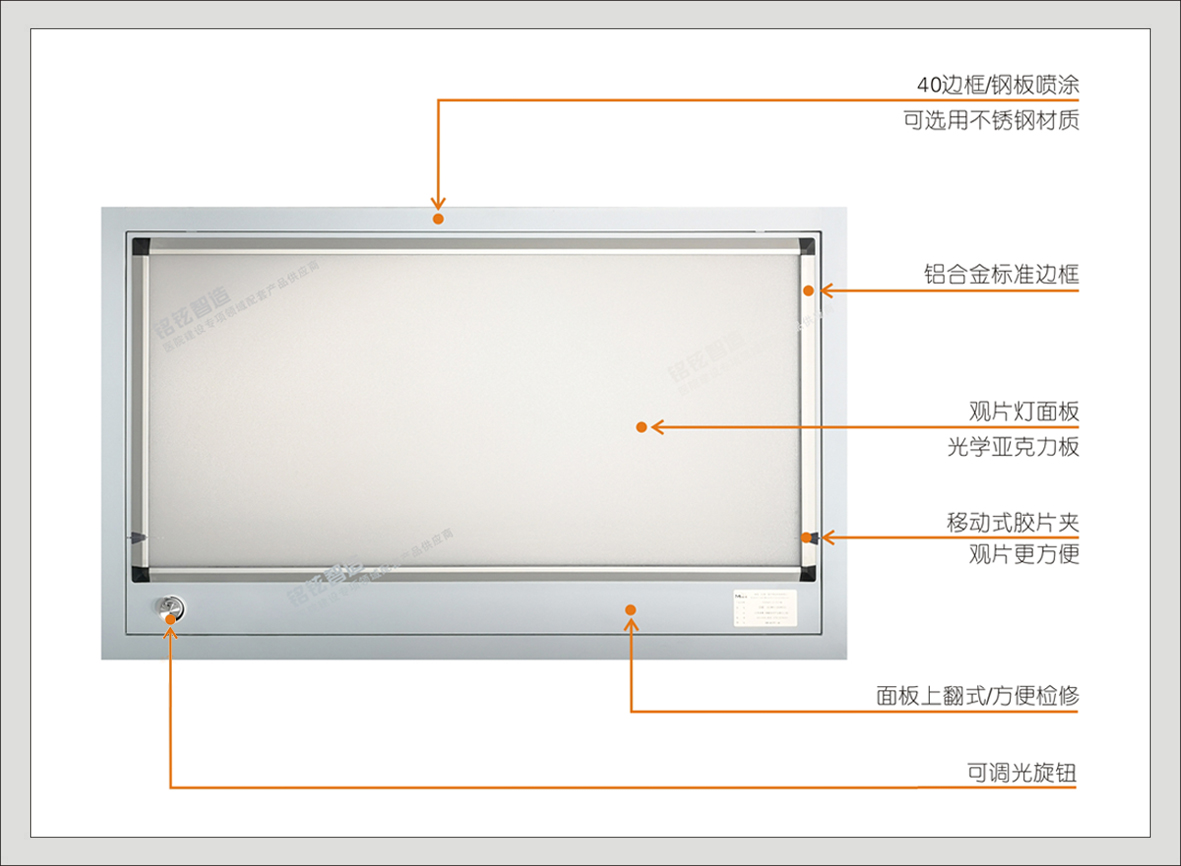Click the orange arrowhead pointing at top frame
The height and width of the screenshot is (866, 1181).
click(x=438, y=203)
